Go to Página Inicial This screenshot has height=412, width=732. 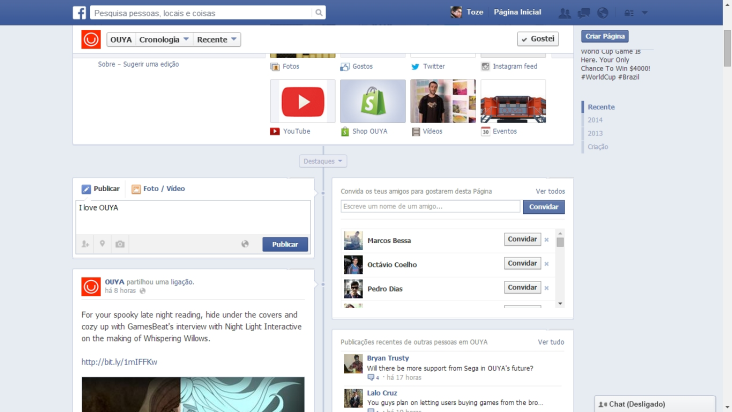[x=517, y=13]
